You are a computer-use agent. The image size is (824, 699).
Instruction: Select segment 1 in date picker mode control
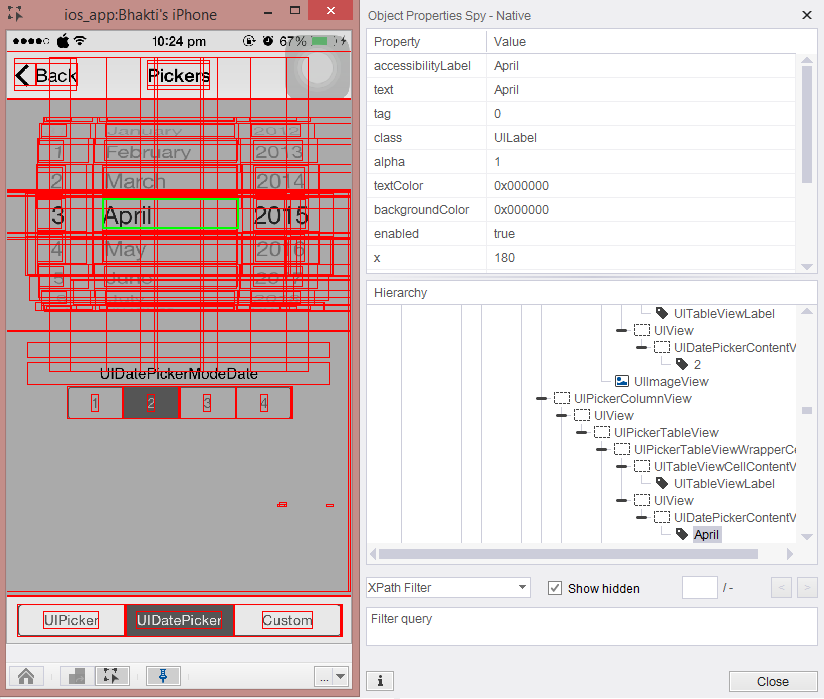point(95,403)
